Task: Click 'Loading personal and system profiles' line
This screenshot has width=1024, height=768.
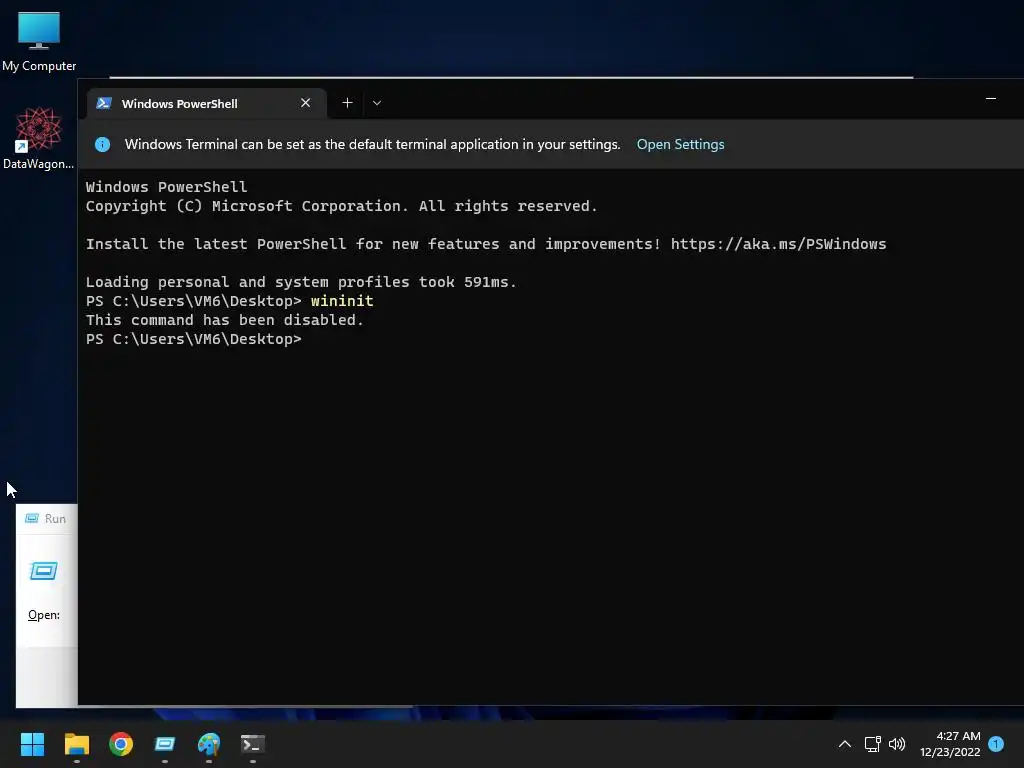Action: coord(301,282)
